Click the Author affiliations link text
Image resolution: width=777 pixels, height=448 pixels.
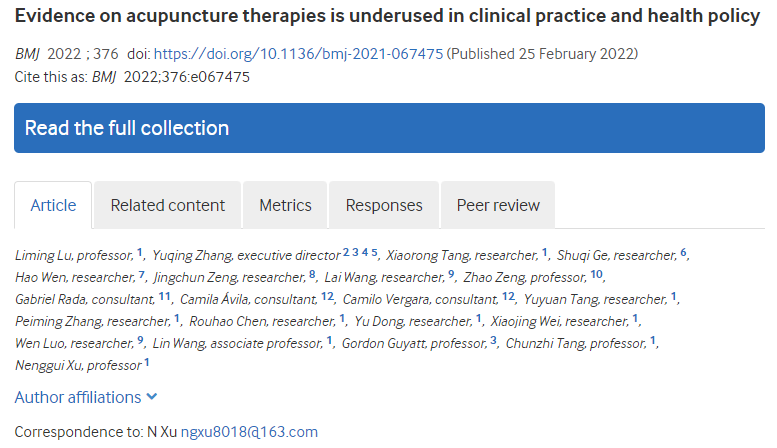click(x=77, y=397)
